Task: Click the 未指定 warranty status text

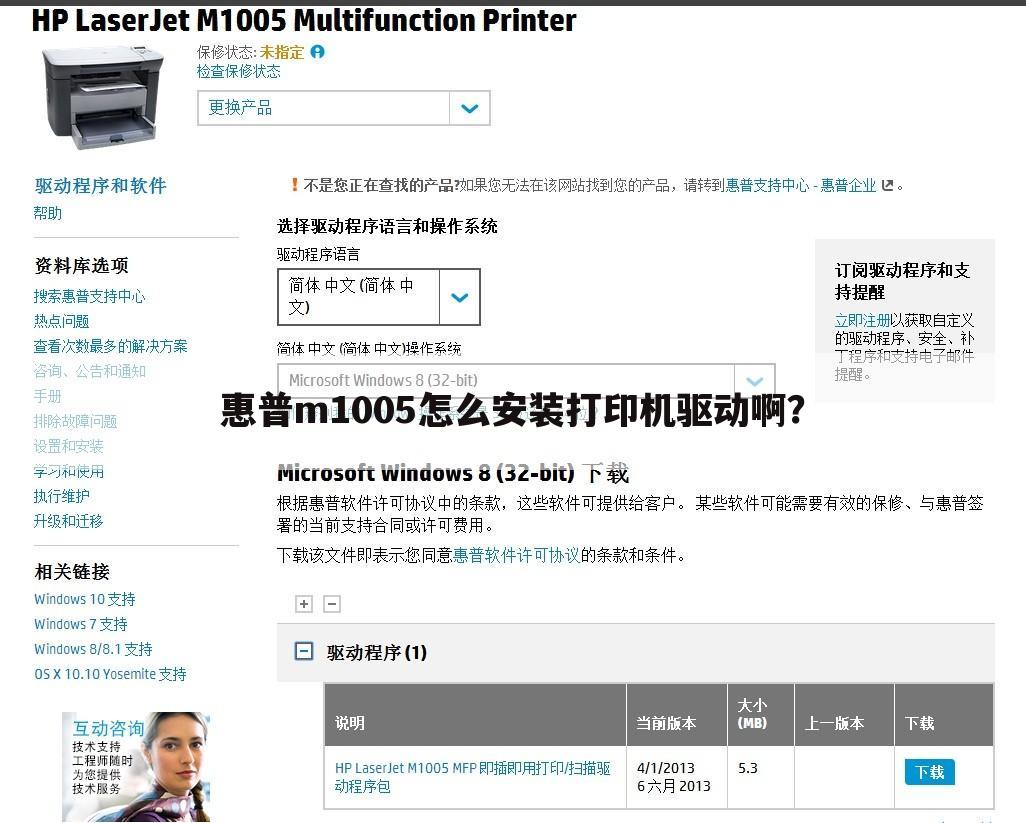Action: (x=282, y=52)
